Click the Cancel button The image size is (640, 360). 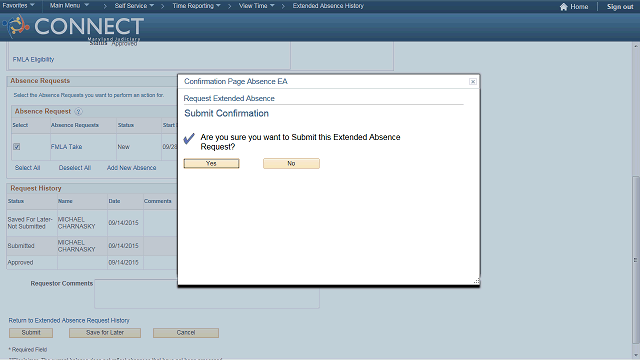186,333
